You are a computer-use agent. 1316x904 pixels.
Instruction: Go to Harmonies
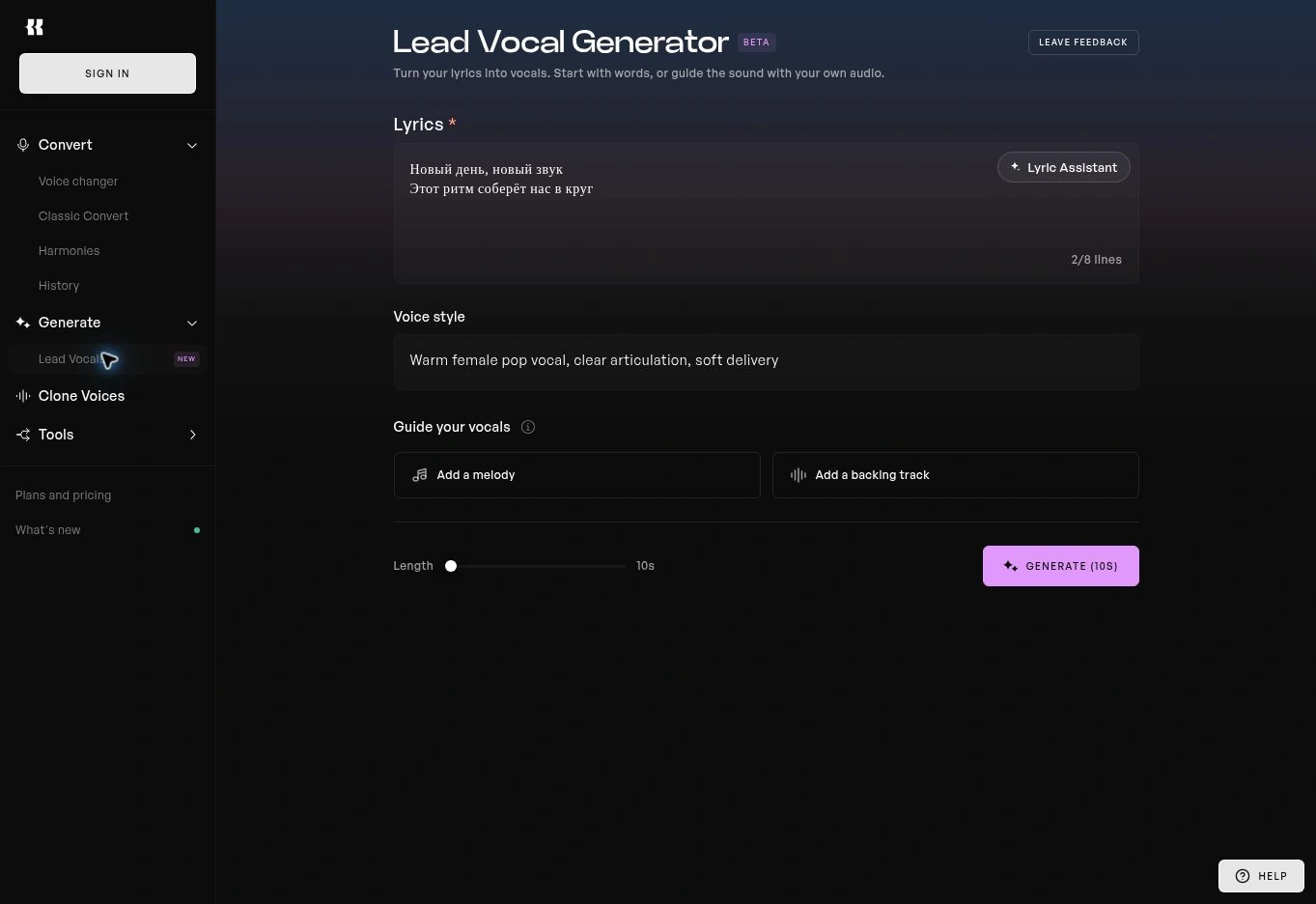[x=69, y=251]
